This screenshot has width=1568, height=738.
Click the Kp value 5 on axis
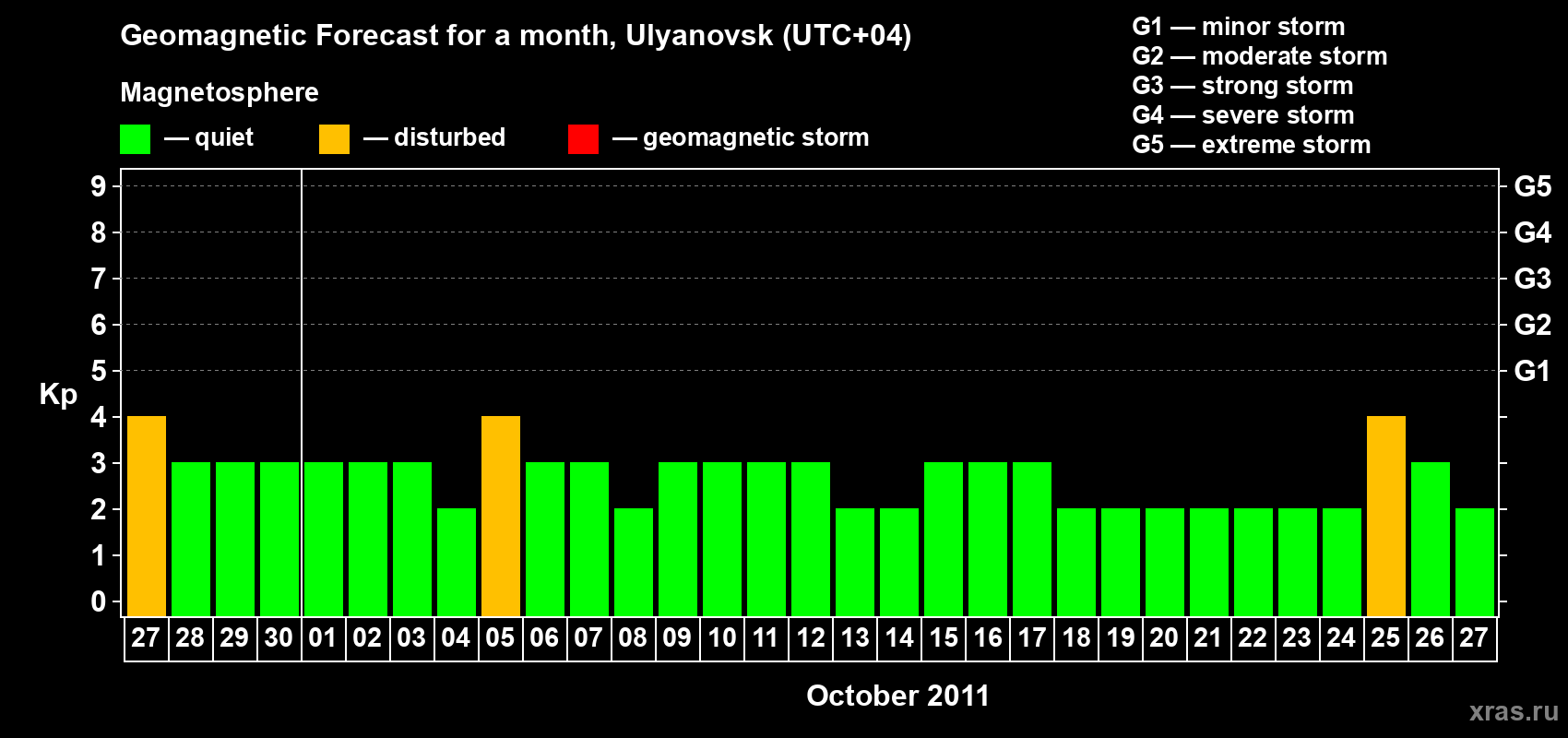click(99, 371)
